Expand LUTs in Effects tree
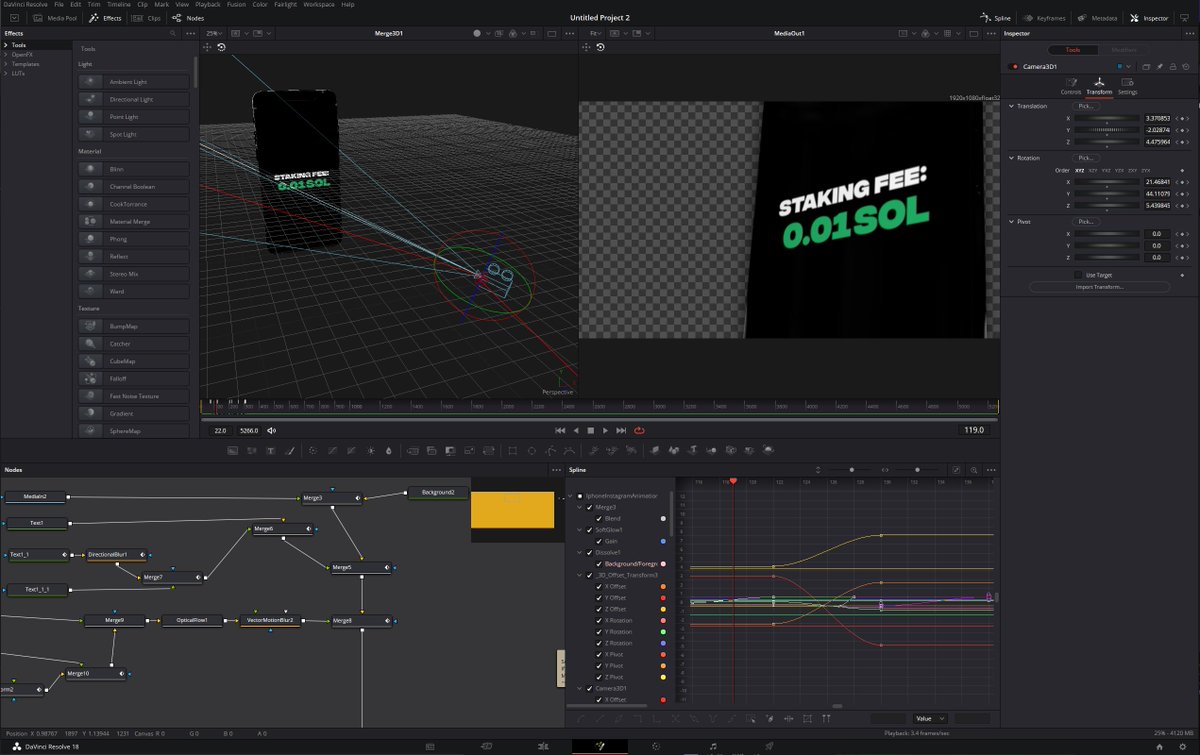 6,74
